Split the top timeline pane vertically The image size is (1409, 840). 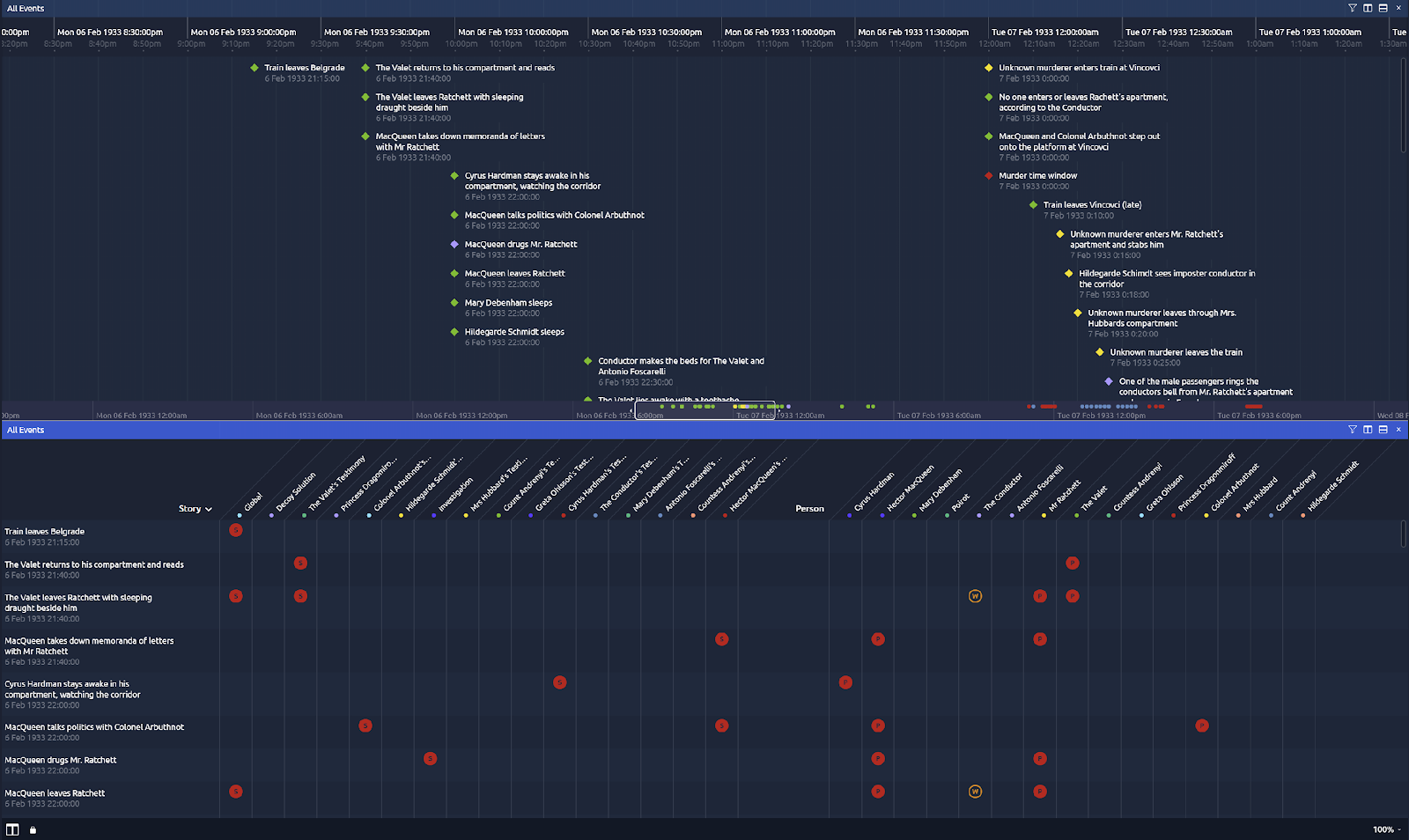coord(1368,8)
